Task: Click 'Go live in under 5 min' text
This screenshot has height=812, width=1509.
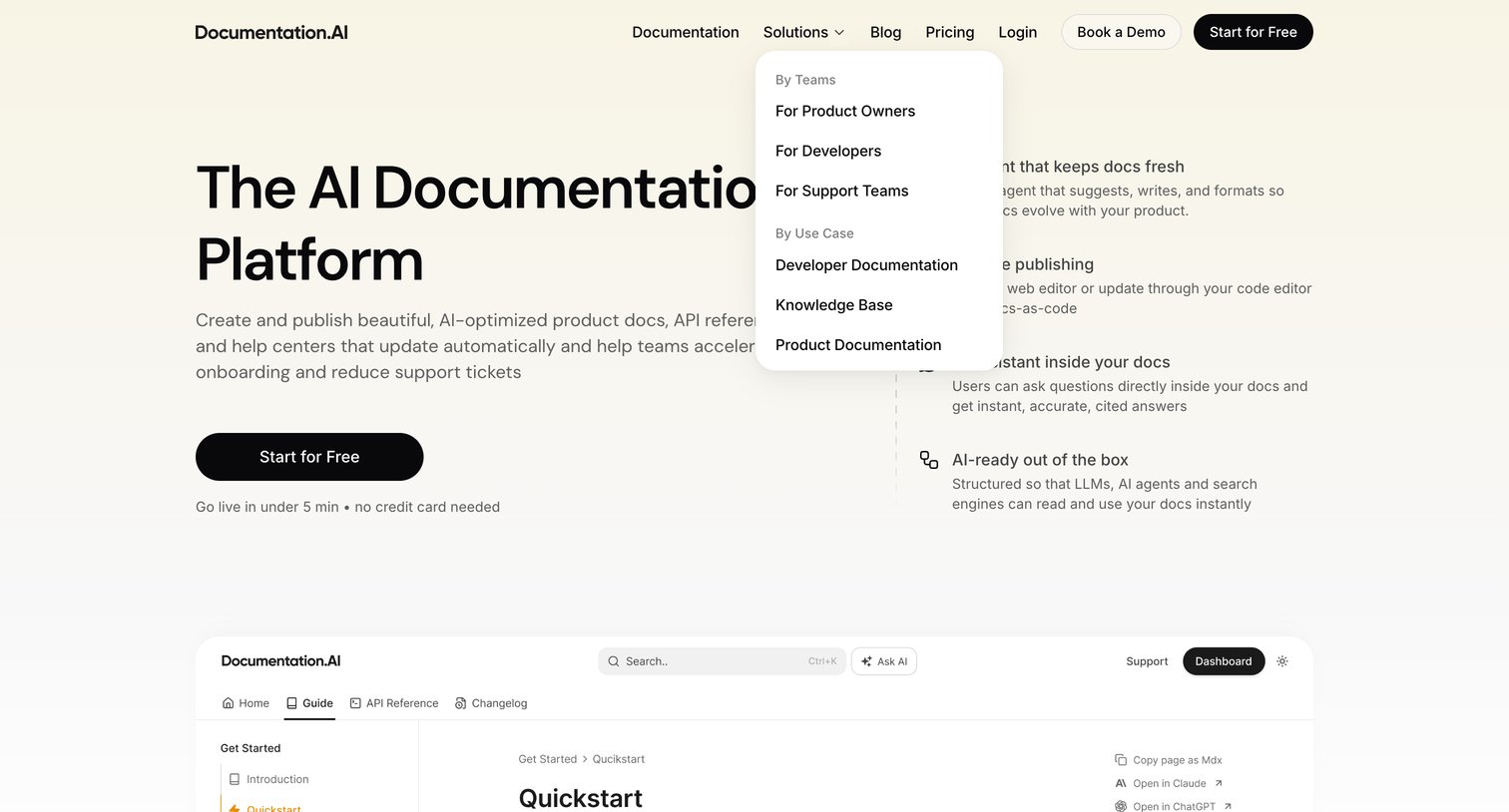Action: [267, 507]
